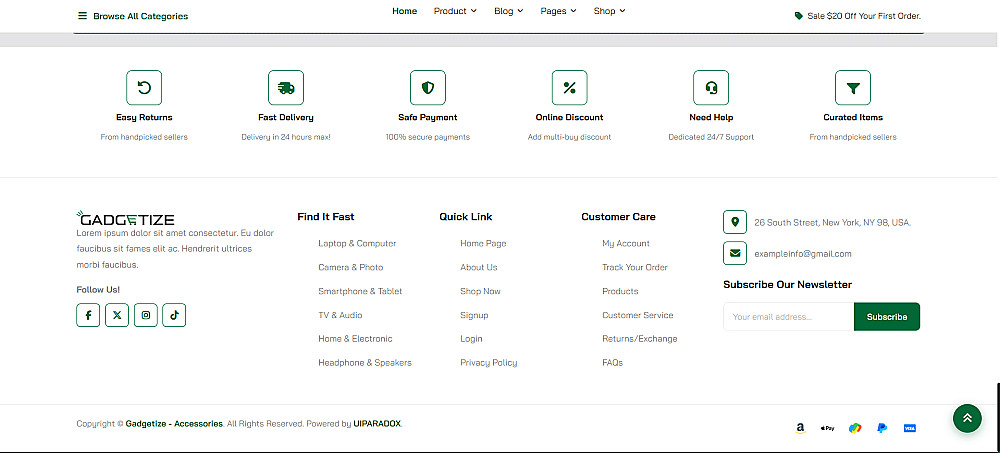The height and width of the screenshot is (453, 1000).
Task: Open the My Account link
Action: click(626, 244)
